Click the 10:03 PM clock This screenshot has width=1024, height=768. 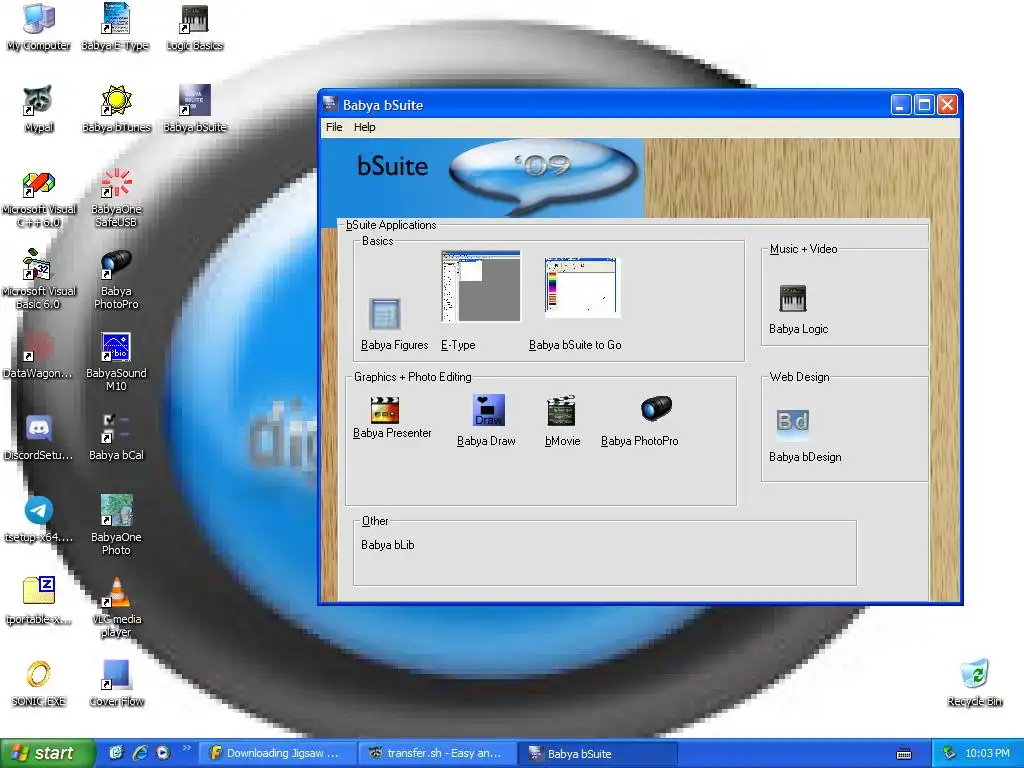(x=987, y=753)
